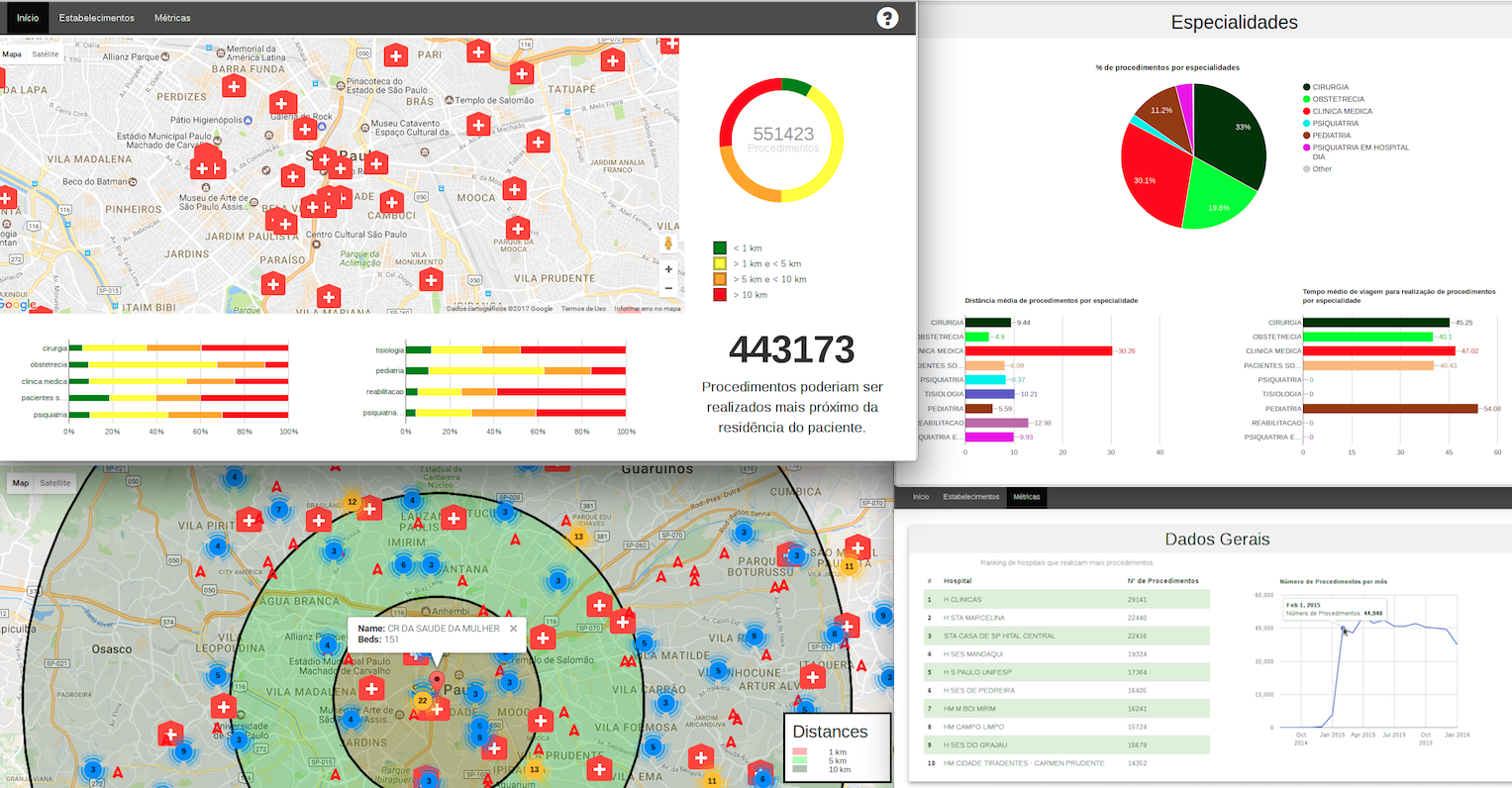
Task: Select the HM M BOI MIRIM row
Action: coord(1065,709)
